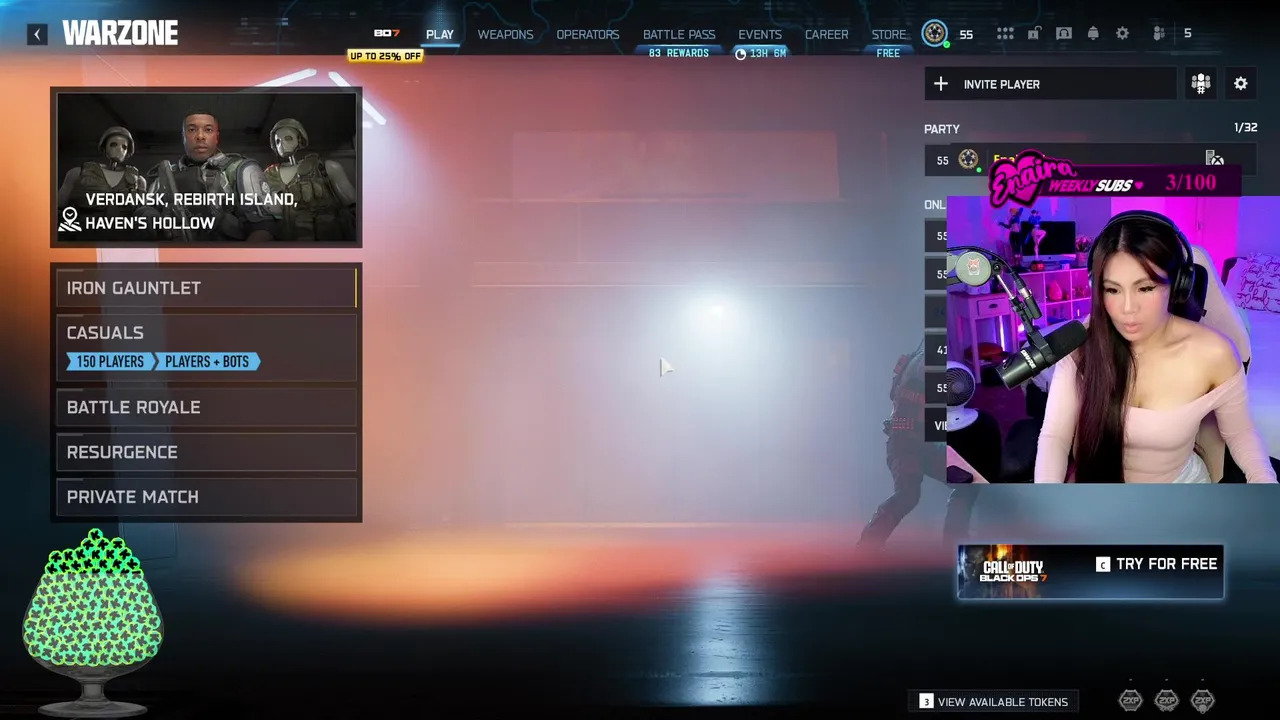Viewport: 1280px width, 720px height.
Task: Open the friends social icon in top bar
Action: (1159, 34)
